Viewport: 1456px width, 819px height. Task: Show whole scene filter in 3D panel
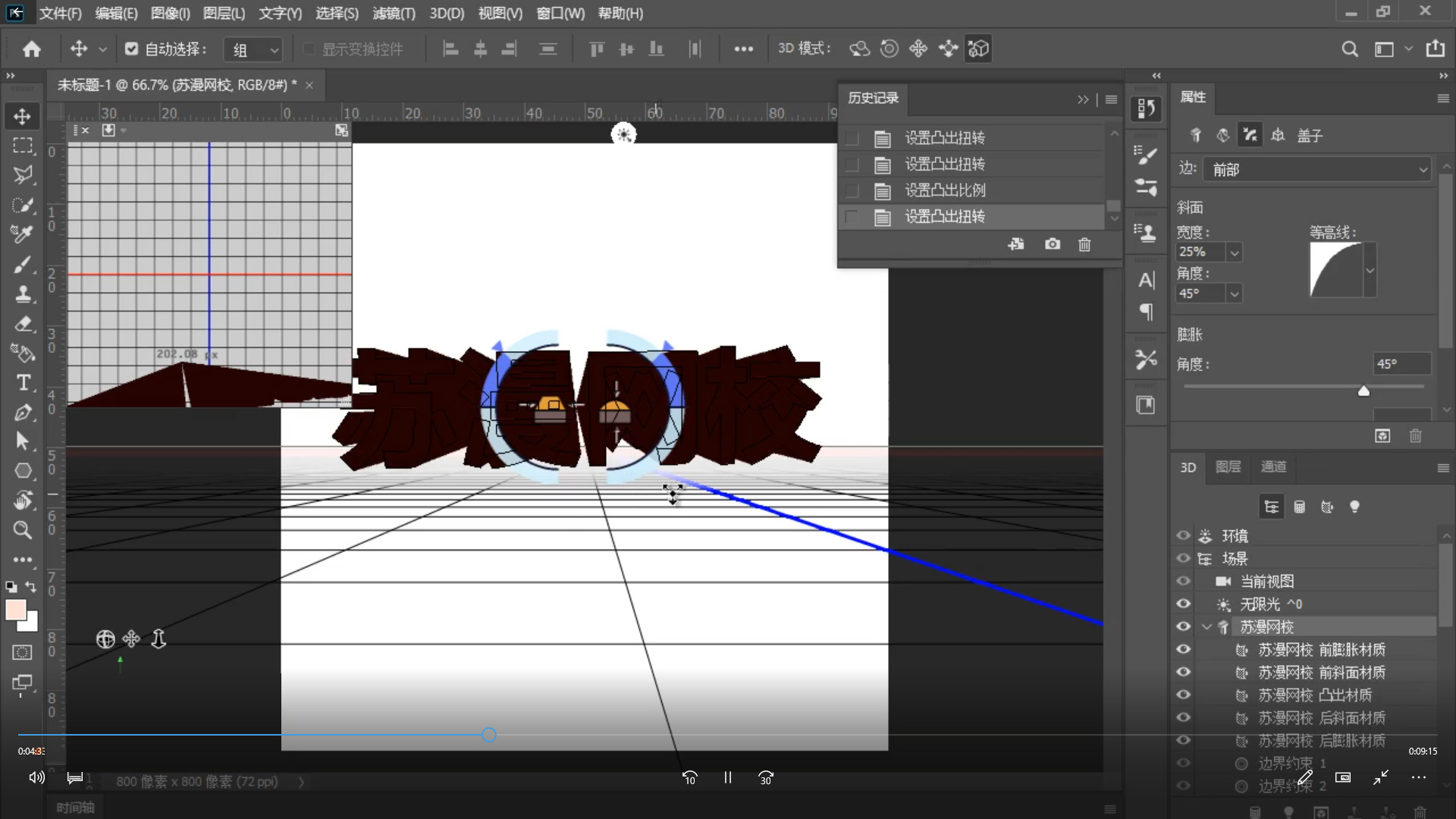click(1272, 507)
